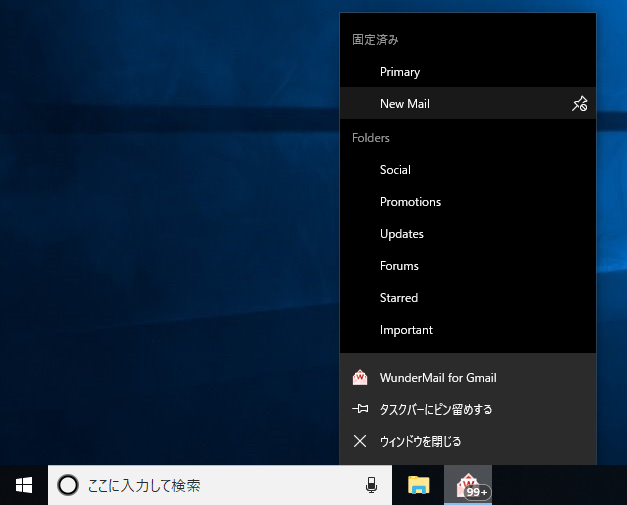Screen dimensions: 627x505
Task: Choose ウィンドウを閉じる option
Action: pos(468,441)
